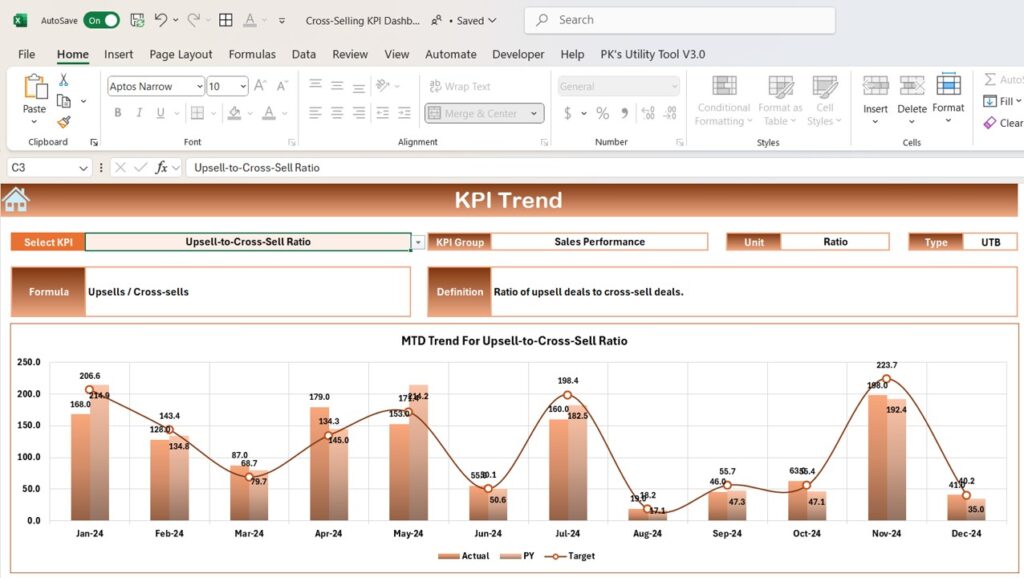Image resolution: width=1024 pixels, height=578 pixels.
Task: Click the Fill Color bucket
Action: coord(234,113)
